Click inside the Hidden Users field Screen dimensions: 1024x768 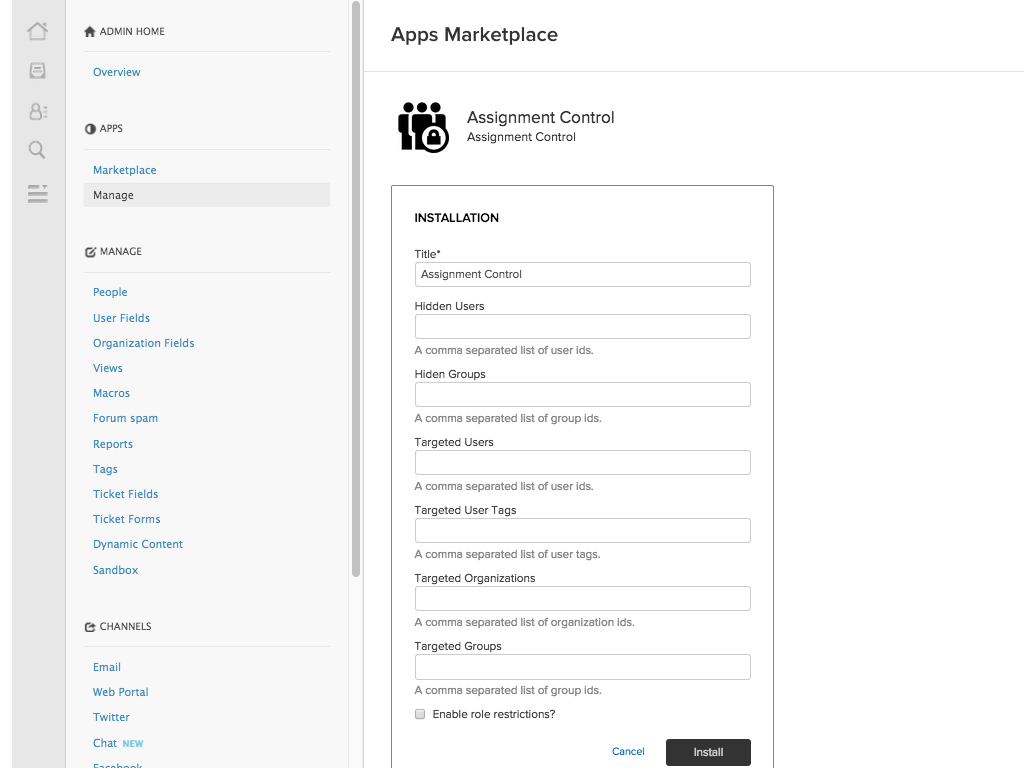pos(582,326)
